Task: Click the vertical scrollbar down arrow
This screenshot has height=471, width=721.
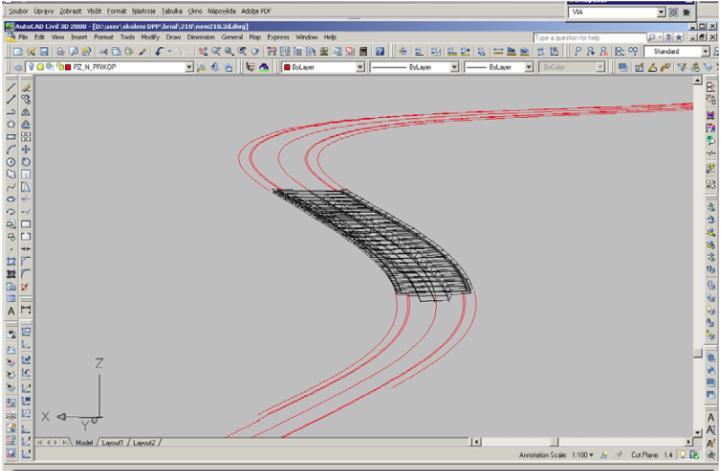Action: (x=698, y=432)
